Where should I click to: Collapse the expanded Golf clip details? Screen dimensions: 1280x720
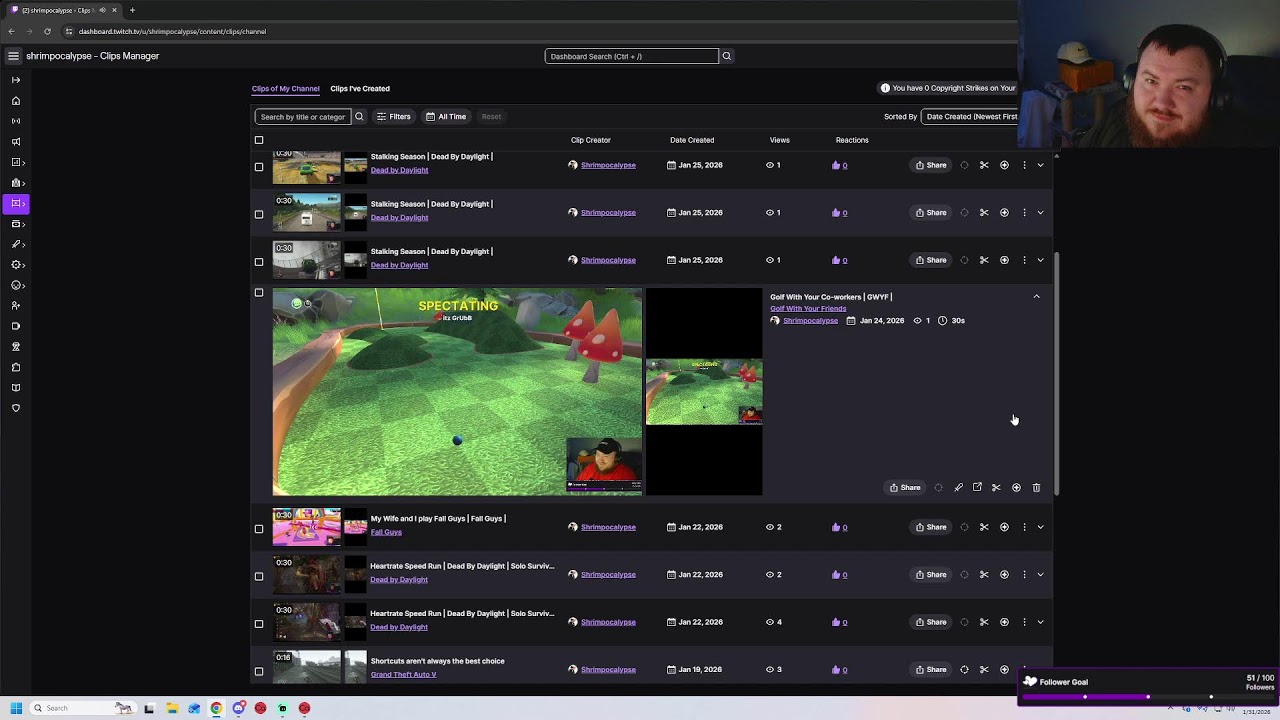pos(1036,297)
